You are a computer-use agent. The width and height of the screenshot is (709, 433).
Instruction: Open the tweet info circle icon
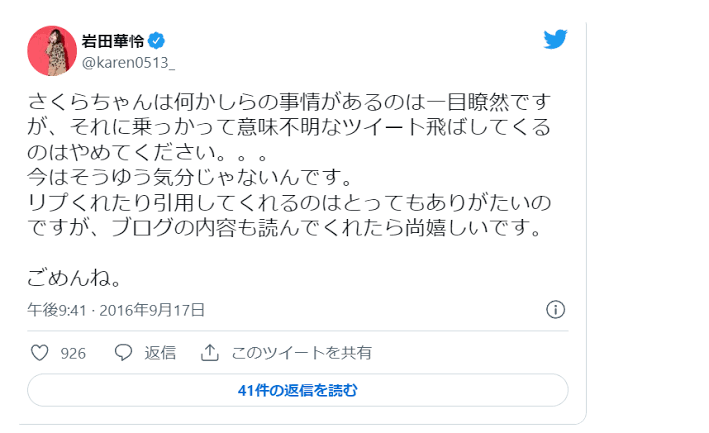pyautogui.click(x=555, y=310)
